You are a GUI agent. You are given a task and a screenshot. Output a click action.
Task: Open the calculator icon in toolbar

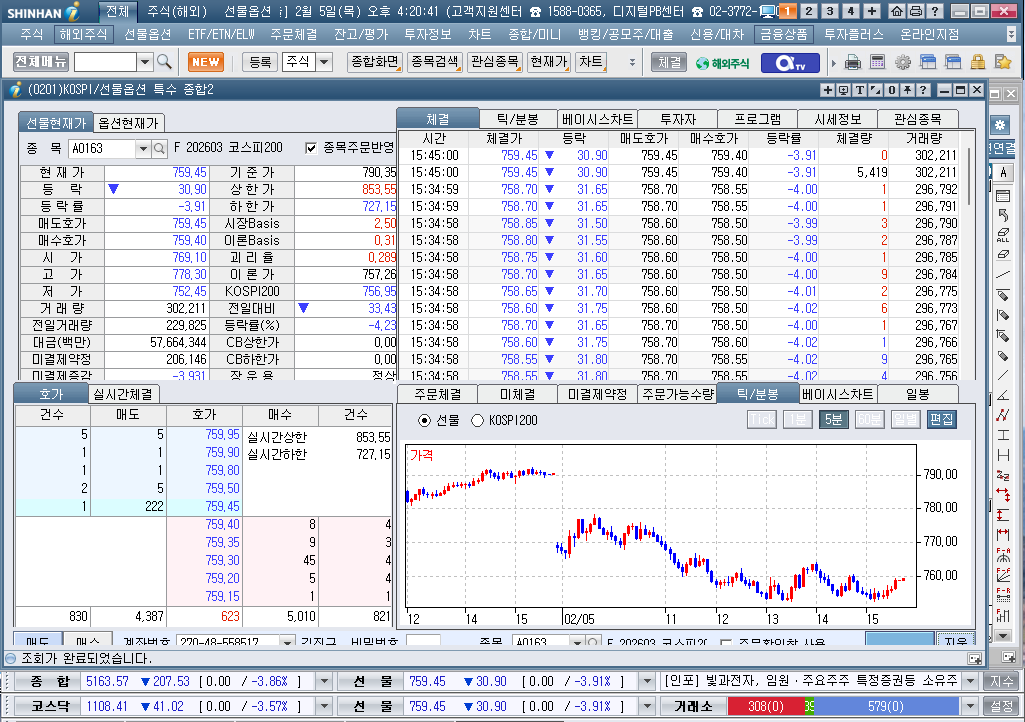[877, 63]
